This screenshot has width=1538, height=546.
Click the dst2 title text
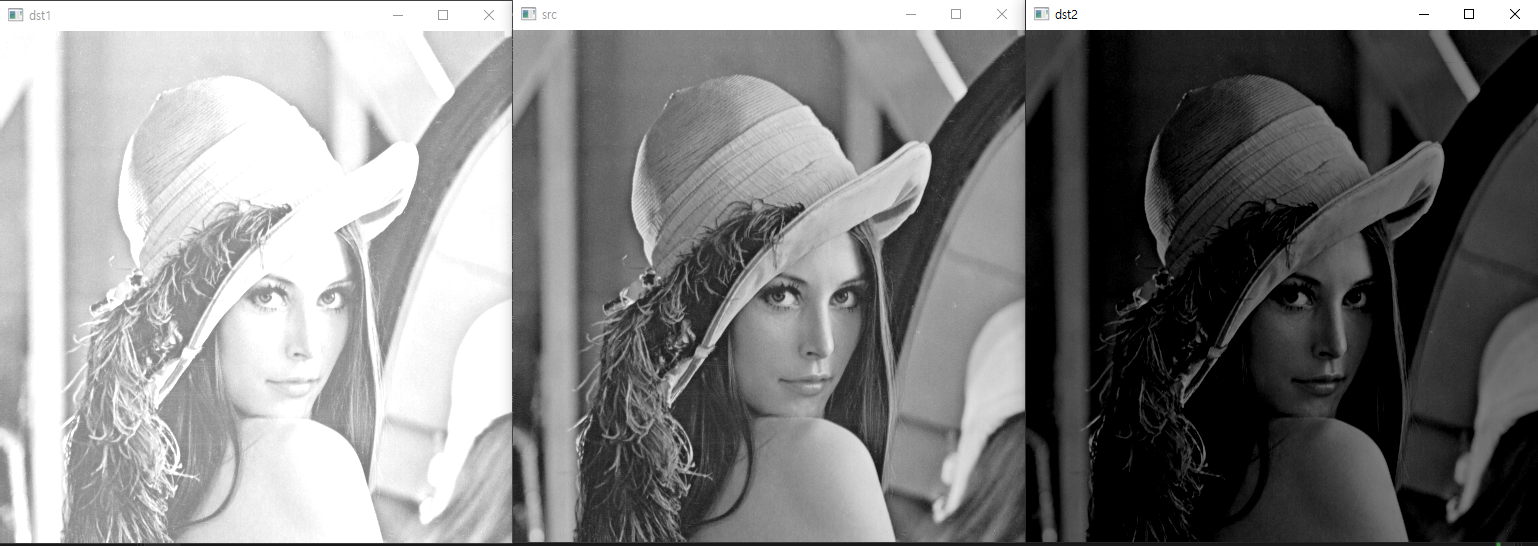(1066, 14)
